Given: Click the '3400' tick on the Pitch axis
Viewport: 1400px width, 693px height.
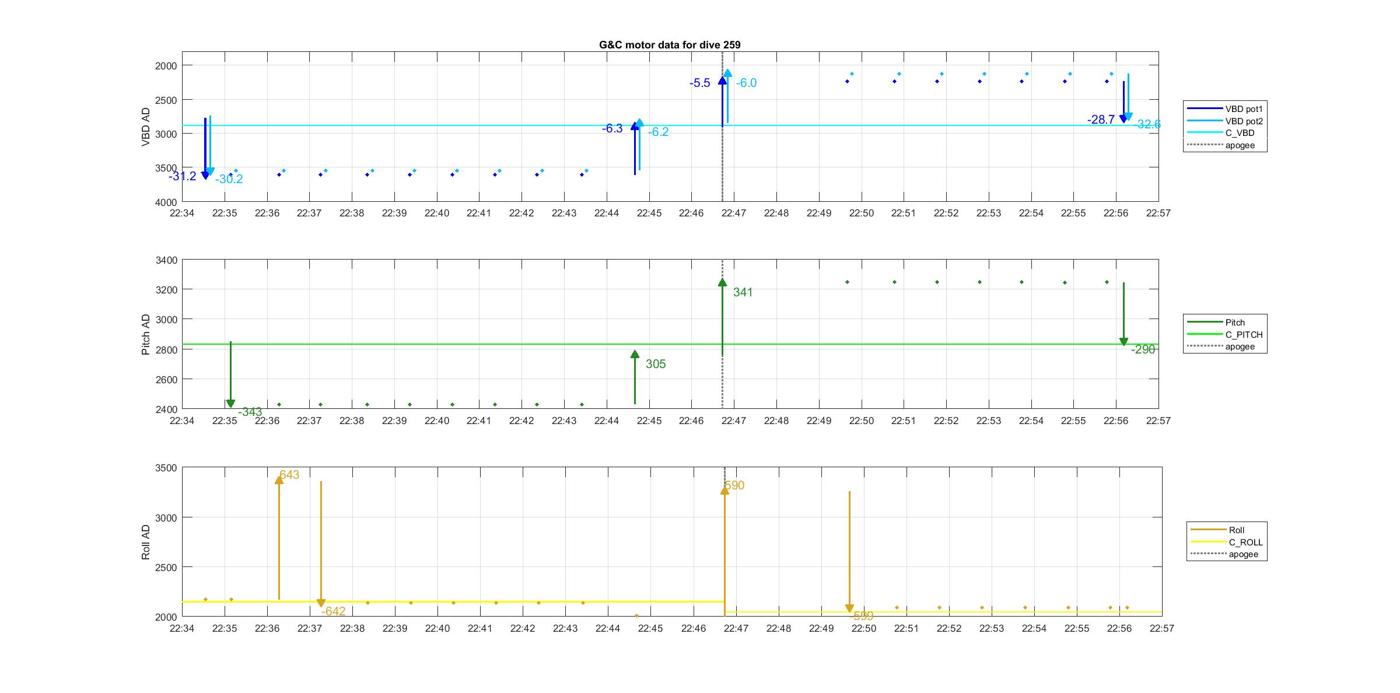Looking at the screenshot, I should [x=166, y=261].
